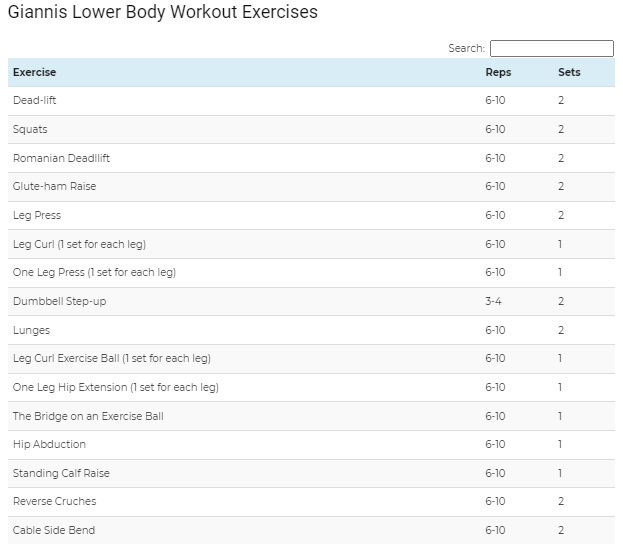Screen dimensions: 623x551
Task: Click the Search input field
Action: pos(551,48)
